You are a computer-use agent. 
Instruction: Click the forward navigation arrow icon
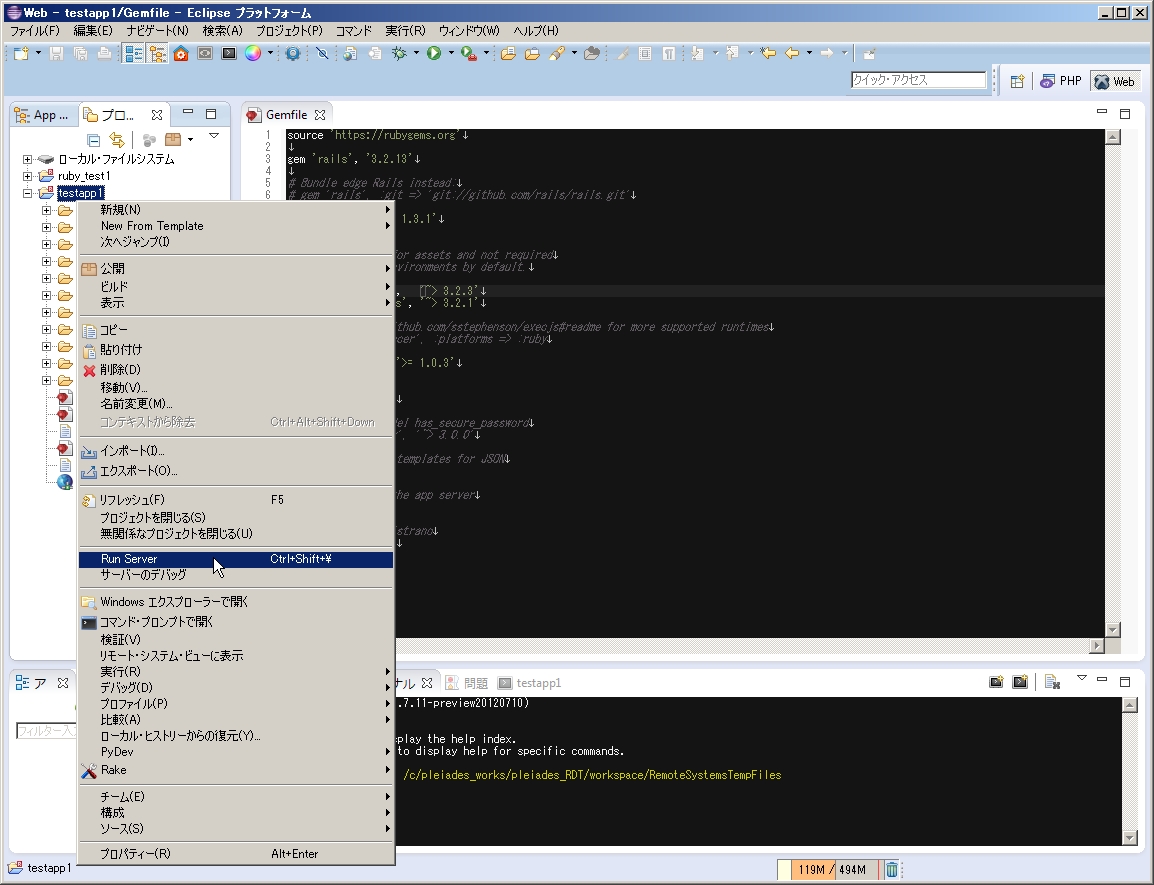826,53
